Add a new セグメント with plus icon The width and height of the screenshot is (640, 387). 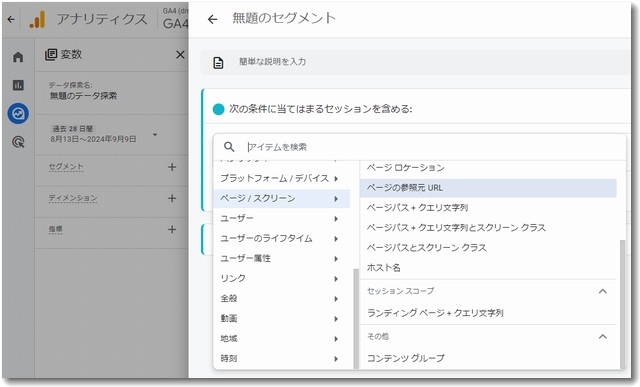click(172, 167)
